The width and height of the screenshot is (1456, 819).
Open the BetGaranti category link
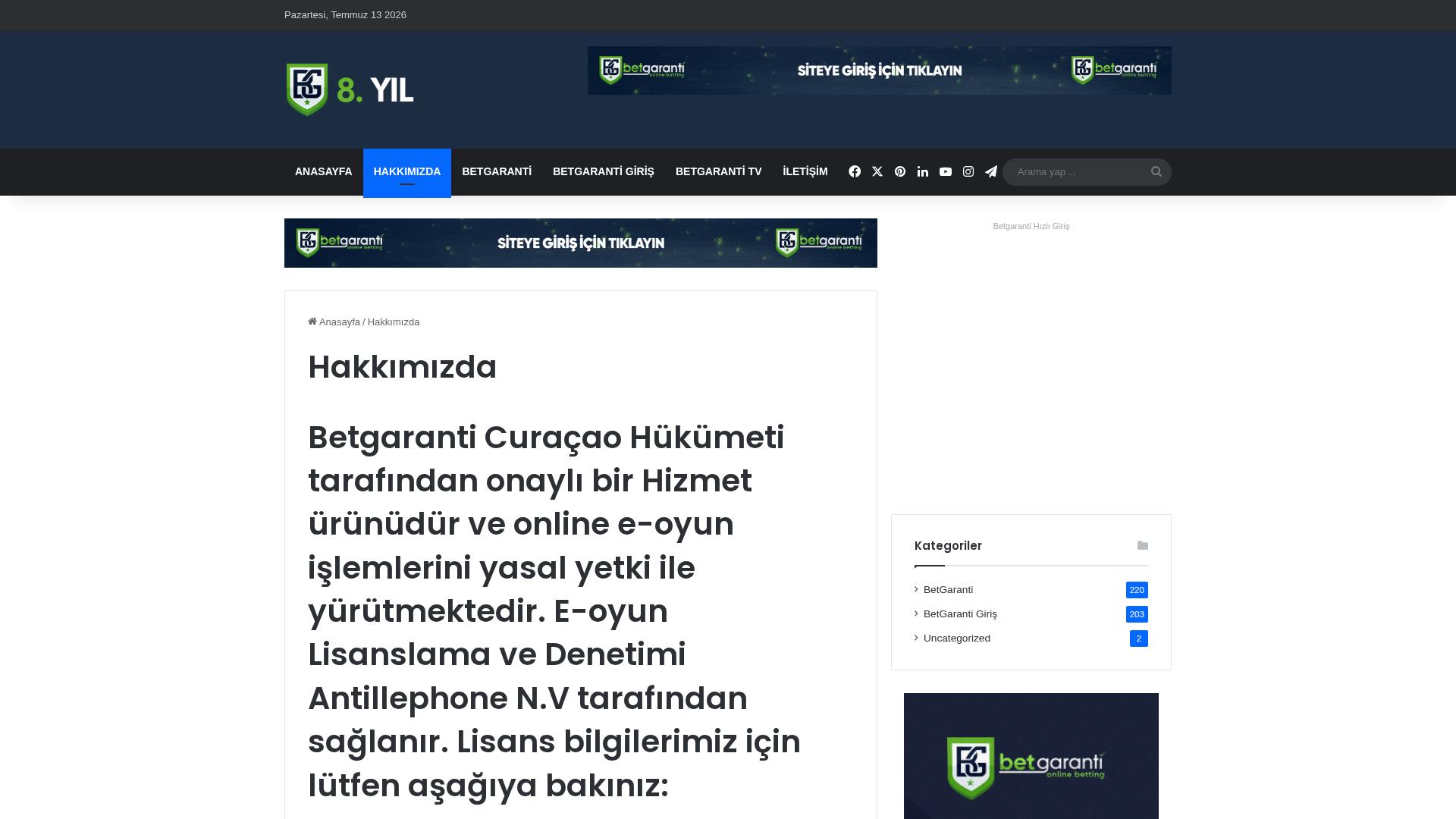click(x=948, y=590)
